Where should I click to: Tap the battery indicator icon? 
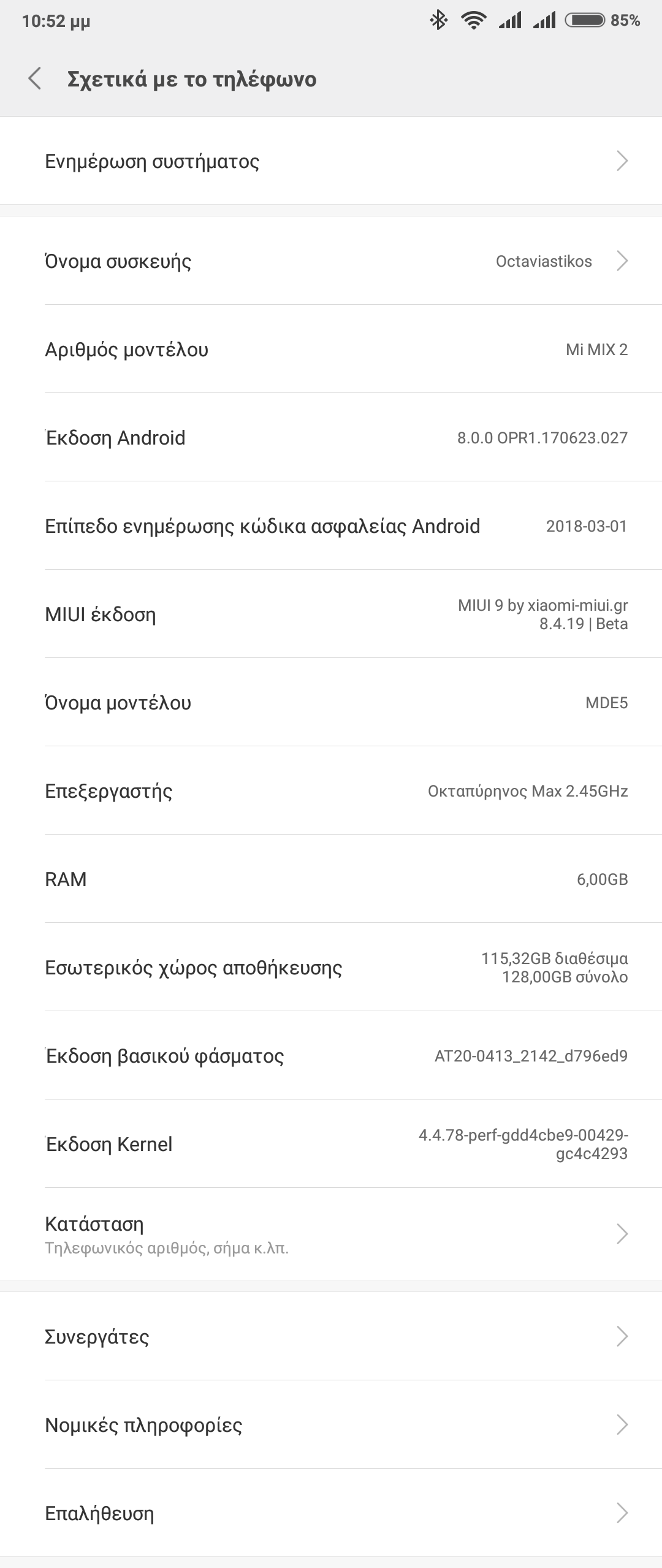(585, 21)
